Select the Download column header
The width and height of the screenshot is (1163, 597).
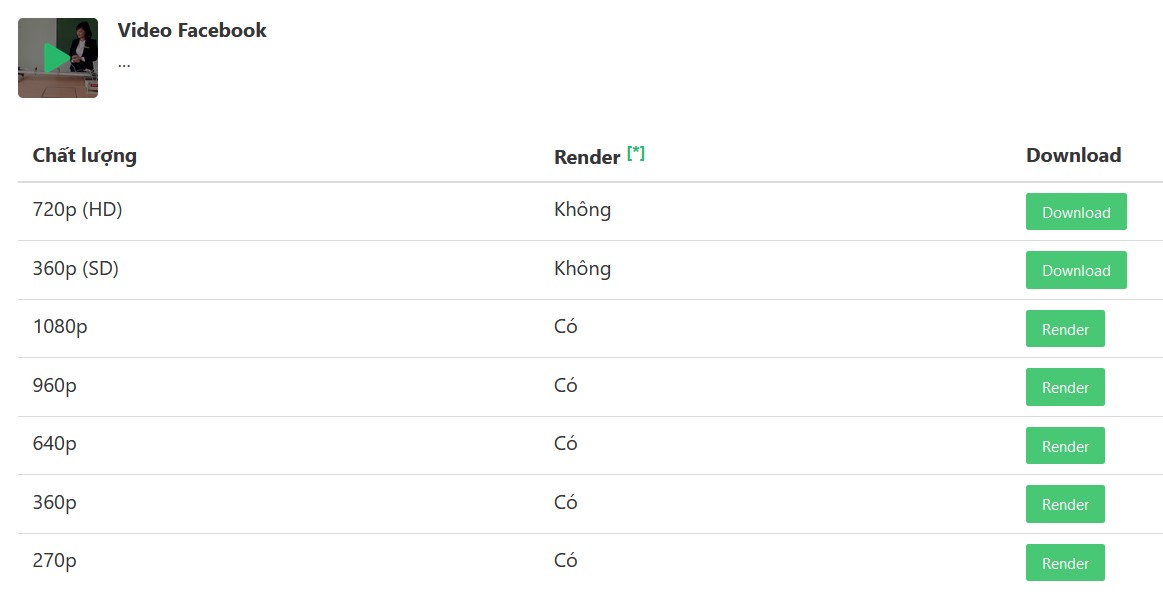point(1073,155)
